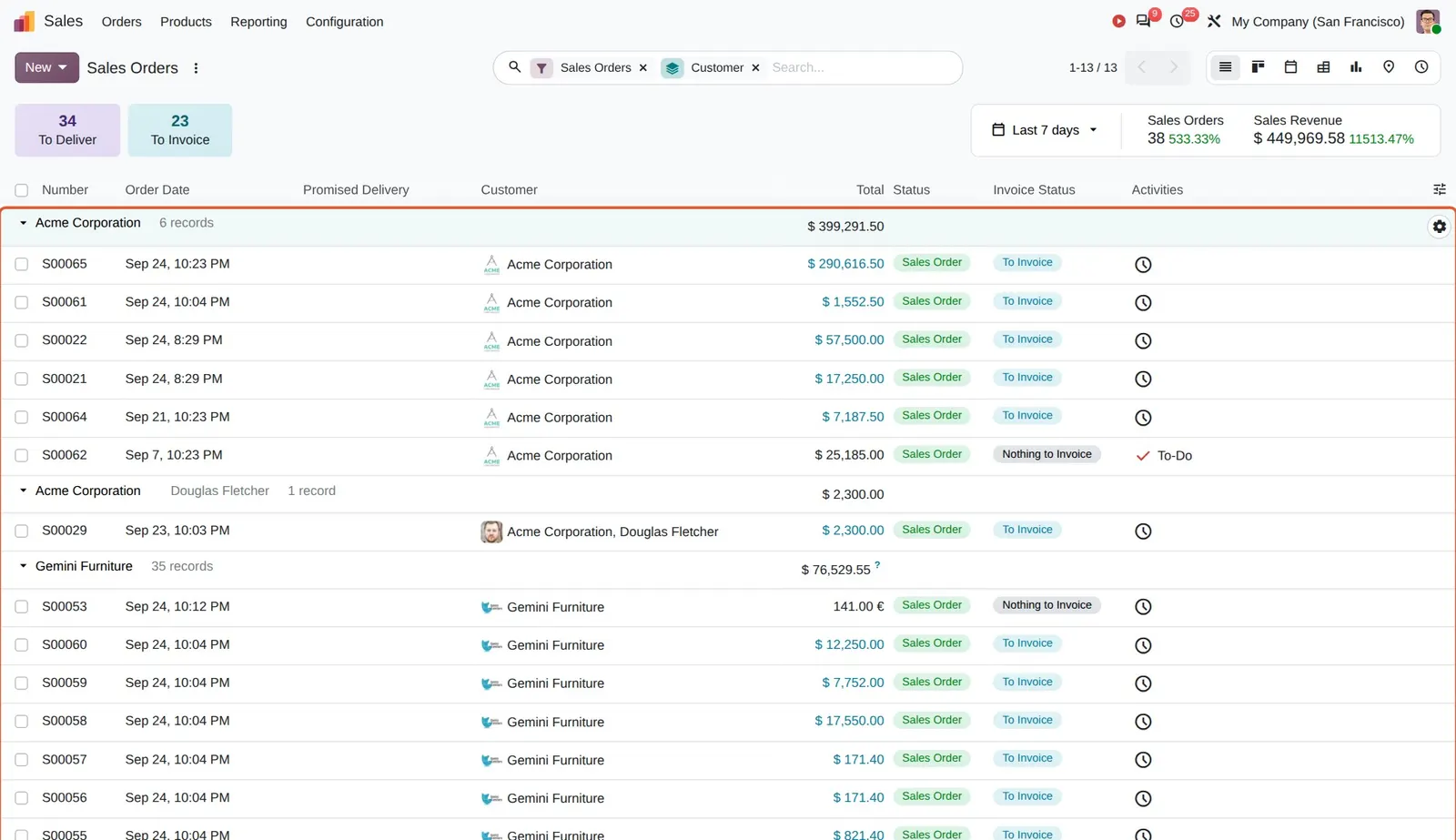Open the Orders menu

pos(121,22)
